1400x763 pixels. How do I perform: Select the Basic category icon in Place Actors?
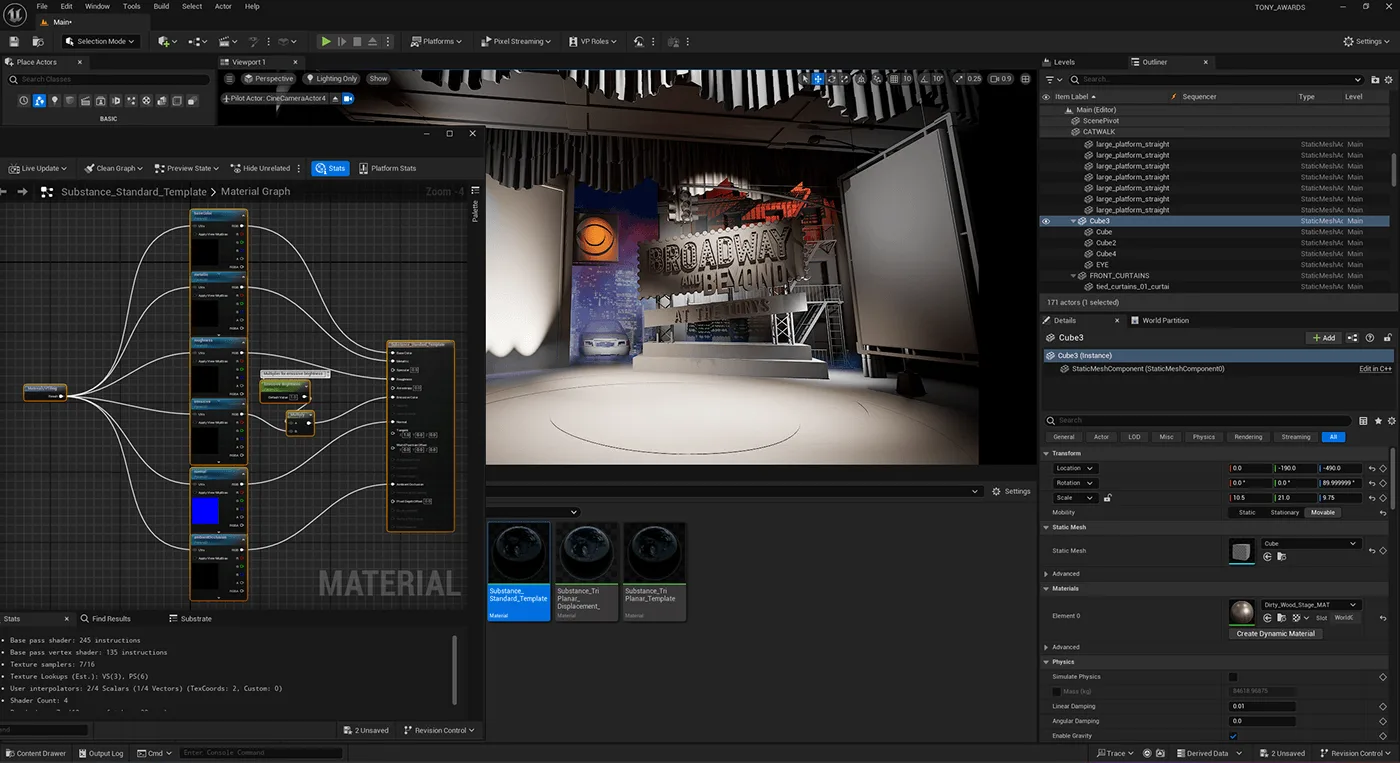[39, 101]
